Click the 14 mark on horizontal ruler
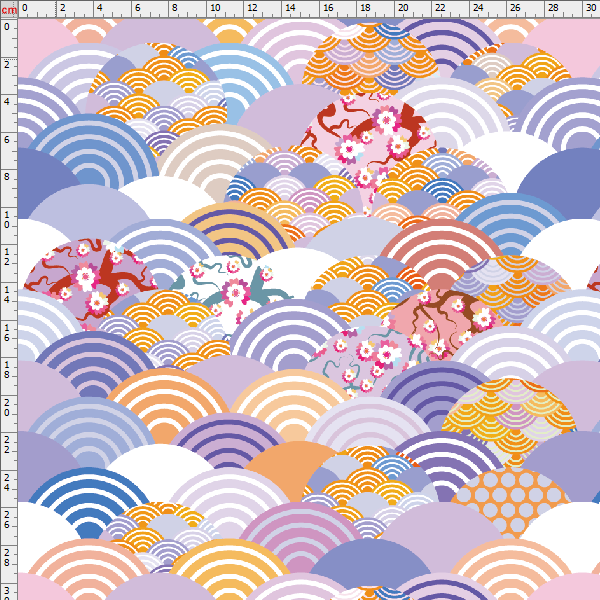 pyautogui.click(x=290, y=7)
